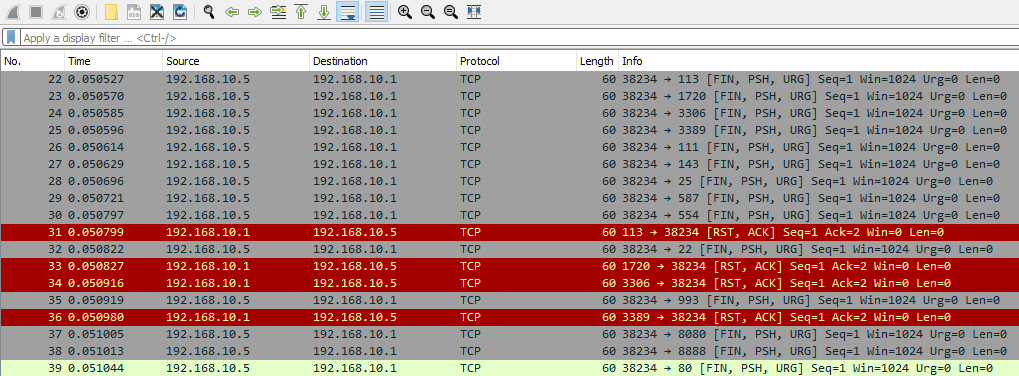Sort by the No. column header

[32, 61]
